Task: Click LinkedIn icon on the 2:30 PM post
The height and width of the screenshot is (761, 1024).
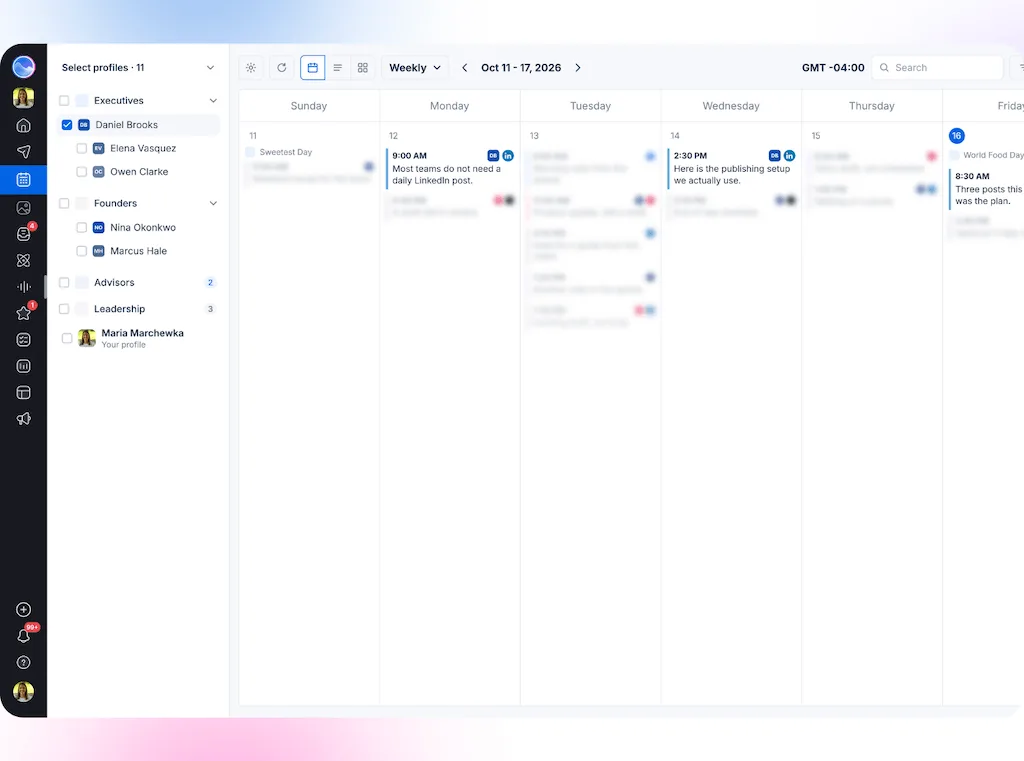Action: click(790, 155)
